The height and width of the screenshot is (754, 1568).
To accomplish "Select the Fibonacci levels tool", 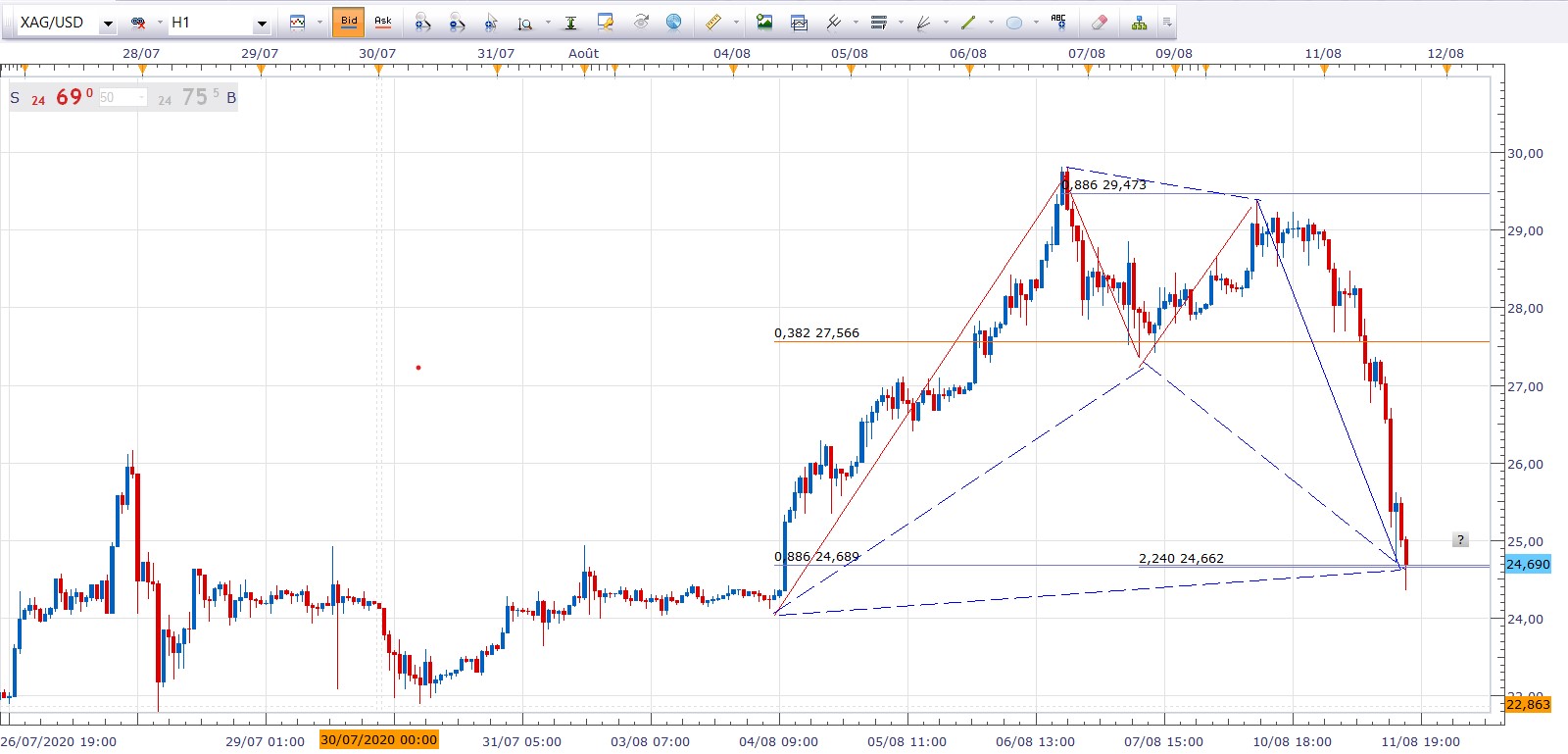I will point(879,22).
